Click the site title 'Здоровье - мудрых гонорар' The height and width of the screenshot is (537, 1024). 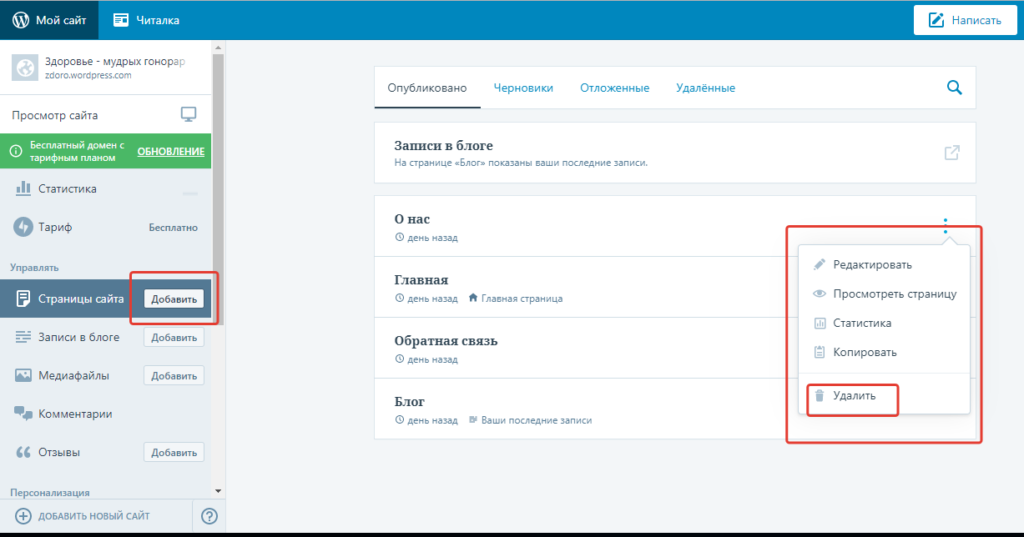coord(115,61)
